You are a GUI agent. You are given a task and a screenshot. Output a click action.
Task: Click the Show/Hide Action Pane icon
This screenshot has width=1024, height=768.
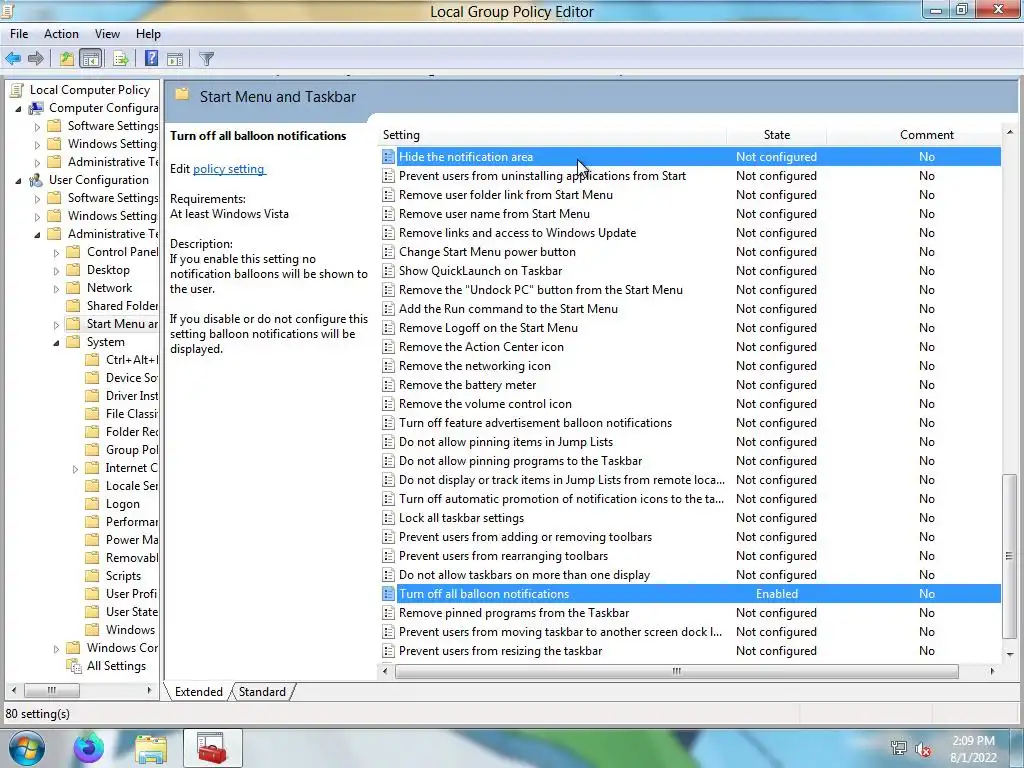(x=175, y=59)
